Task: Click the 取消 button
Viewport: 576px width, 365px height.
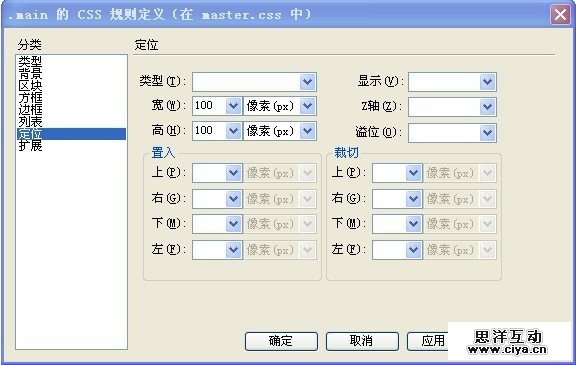Action: click(x=362, y=341)
